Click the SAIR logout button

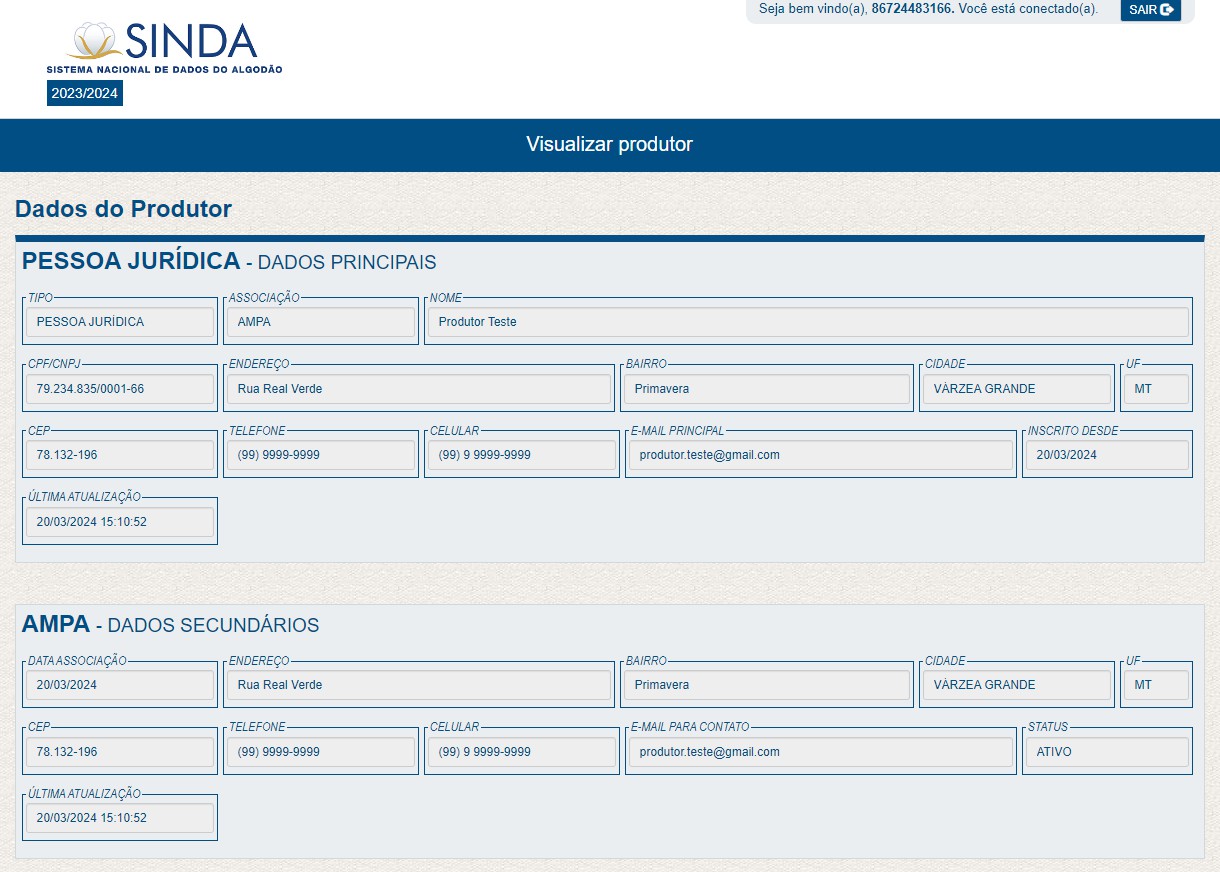point(1150,10)
